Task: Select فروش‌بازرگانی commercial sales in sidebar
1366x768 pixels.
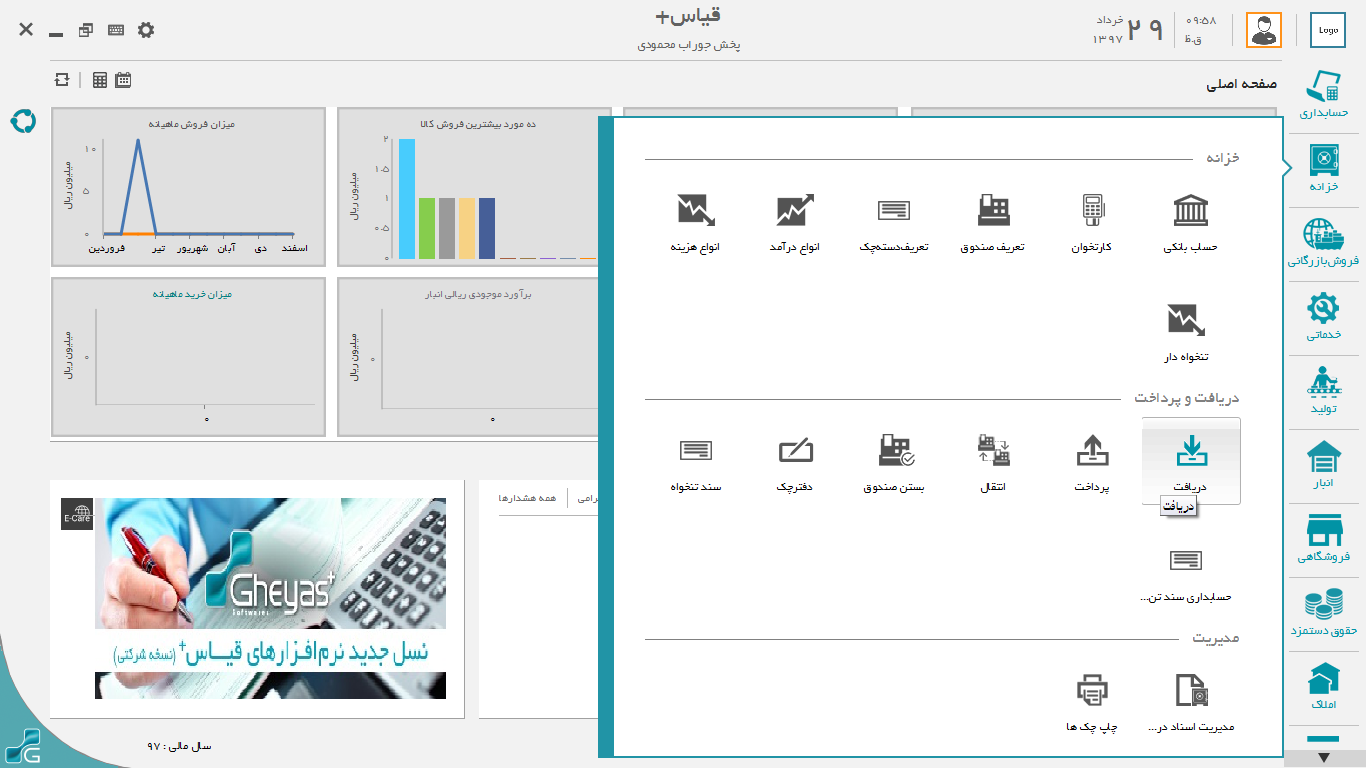Action: click(x=1324, y=244)
